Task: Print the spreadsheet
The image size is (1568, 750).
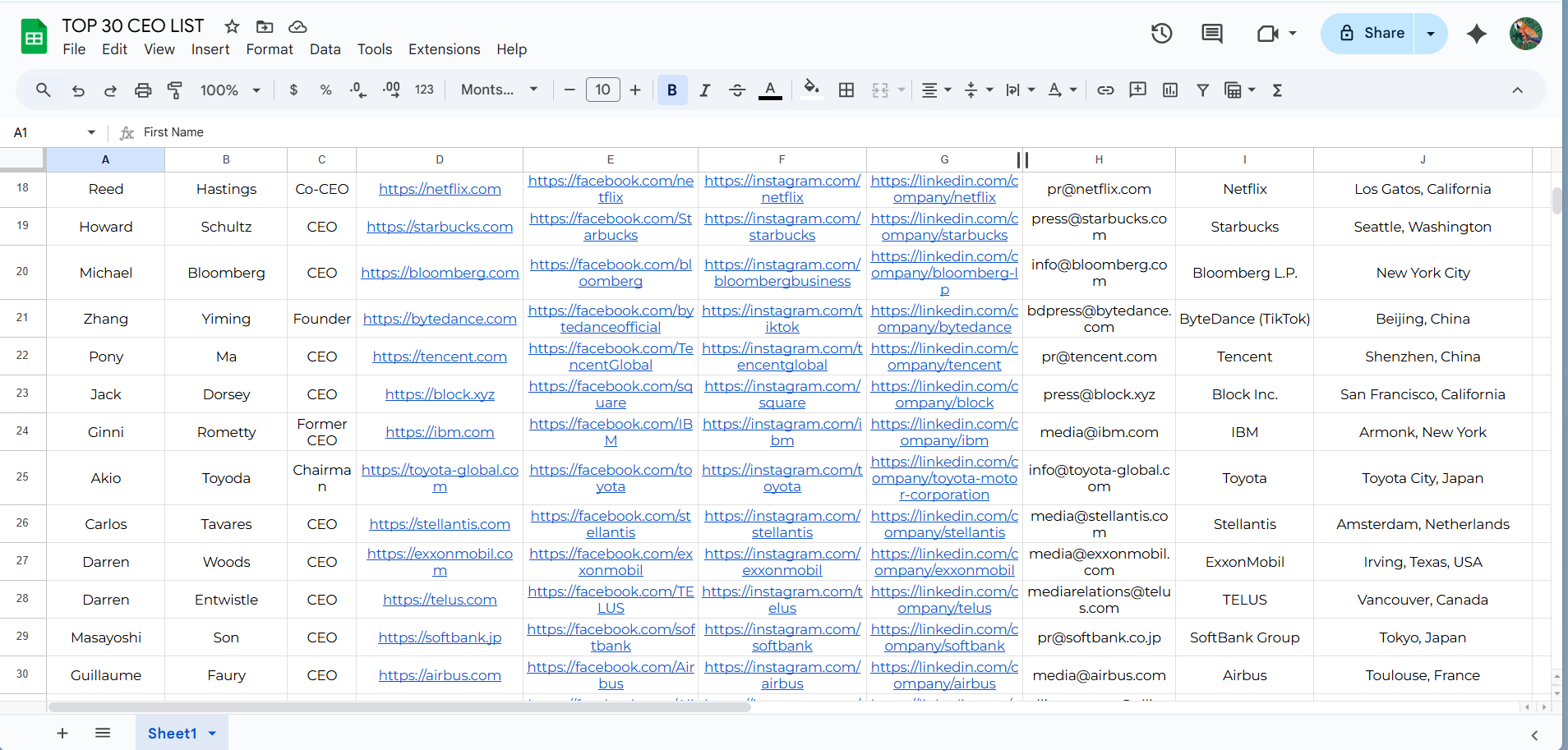Action: click(x=143, y=90)
